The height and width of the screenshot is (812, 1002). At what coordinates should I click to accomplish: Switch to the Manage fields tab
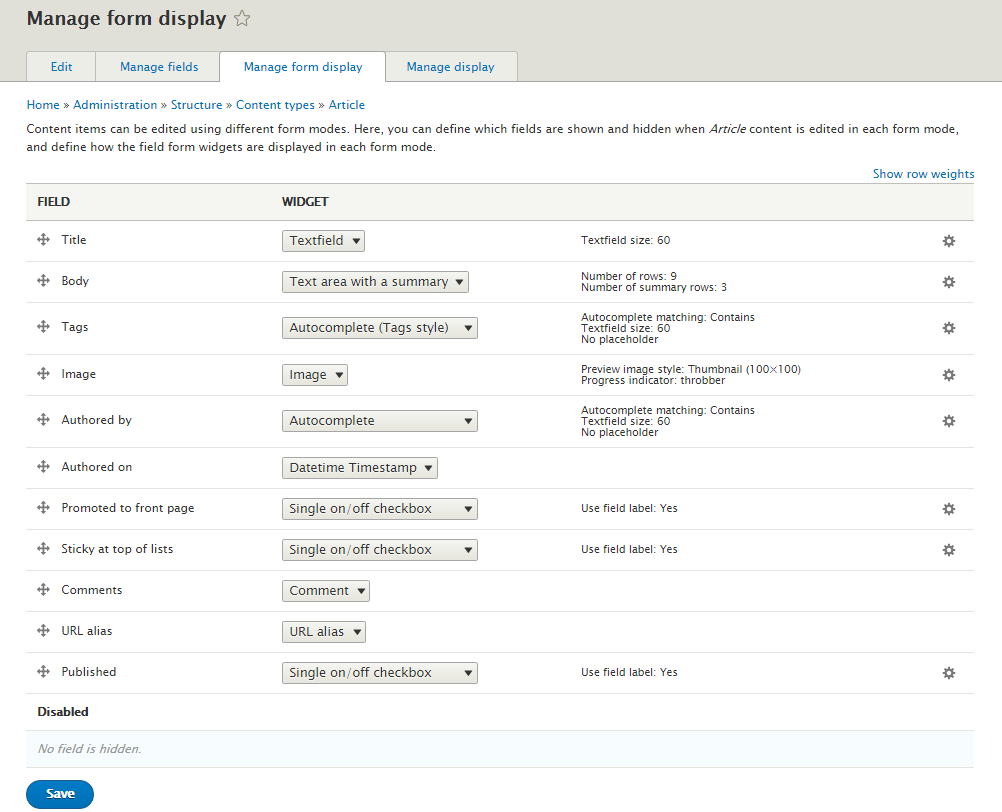[159, 67]
